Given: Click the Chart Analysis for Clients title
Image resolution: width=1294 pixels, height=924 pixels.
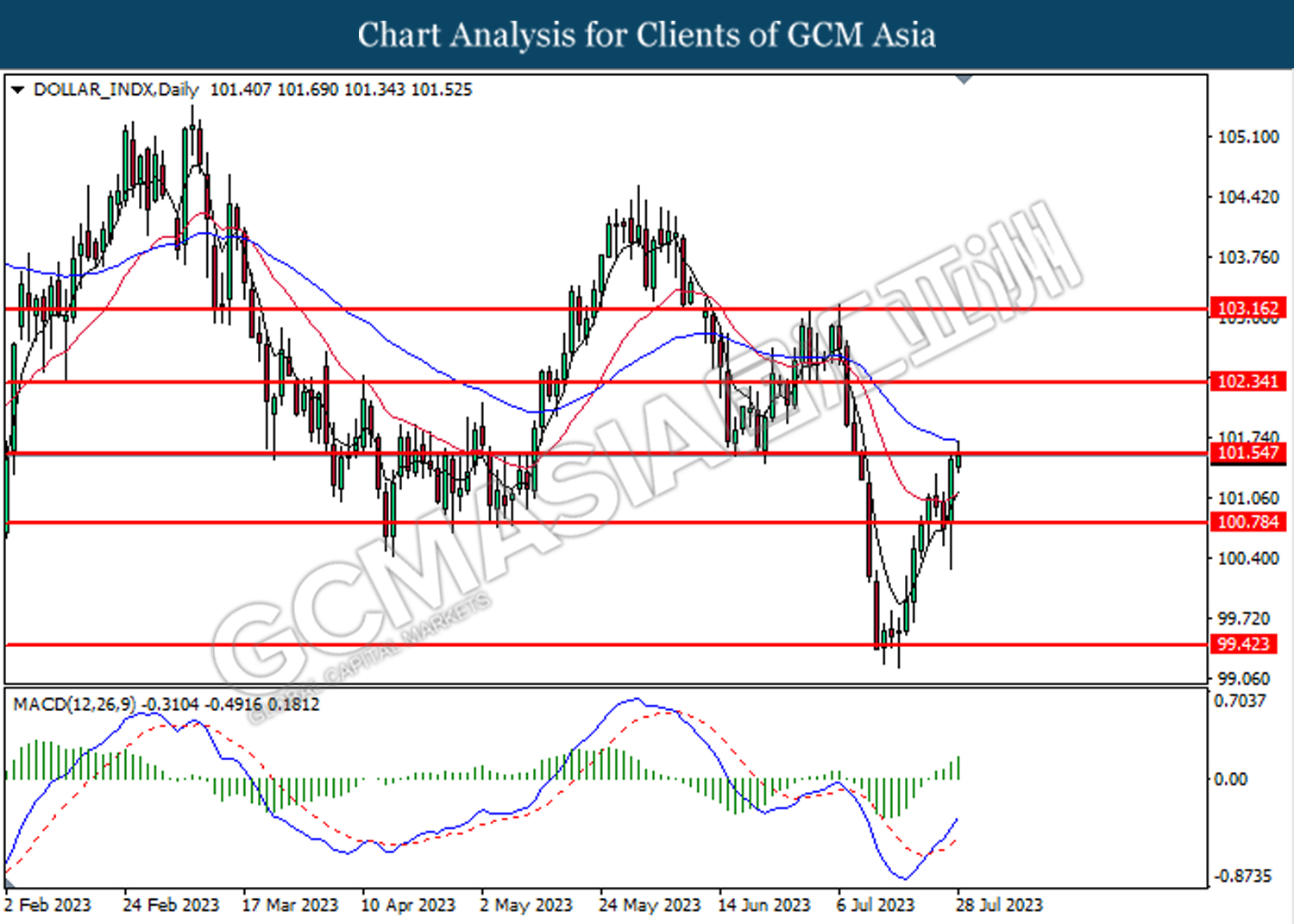Looking at the screenshot, I should [x=647, y=35].
